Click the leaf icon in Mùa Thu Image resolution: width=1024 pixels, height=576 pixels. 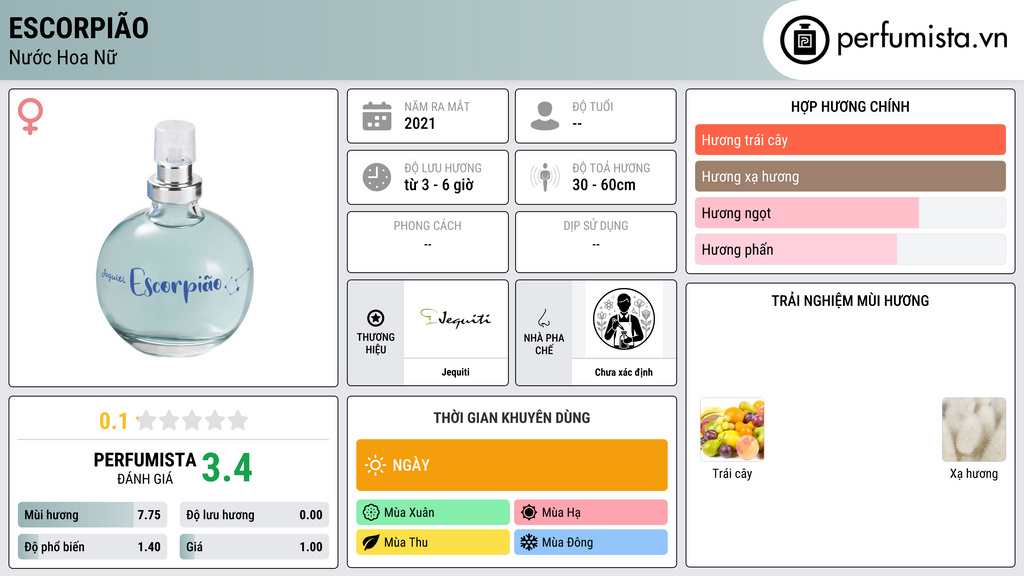371,542
